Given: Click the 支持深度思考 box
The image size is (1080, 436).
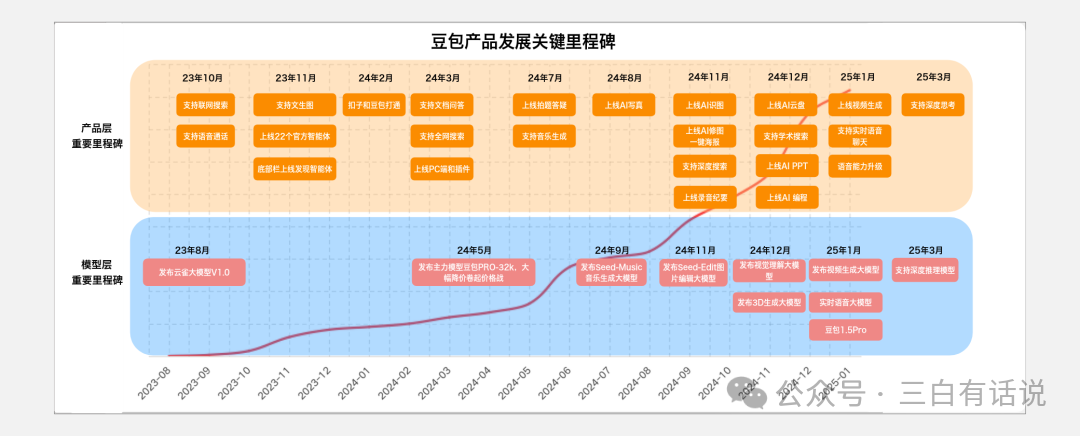Looking at the screenshot, I should pyautogui.click(x=934, y=105).
